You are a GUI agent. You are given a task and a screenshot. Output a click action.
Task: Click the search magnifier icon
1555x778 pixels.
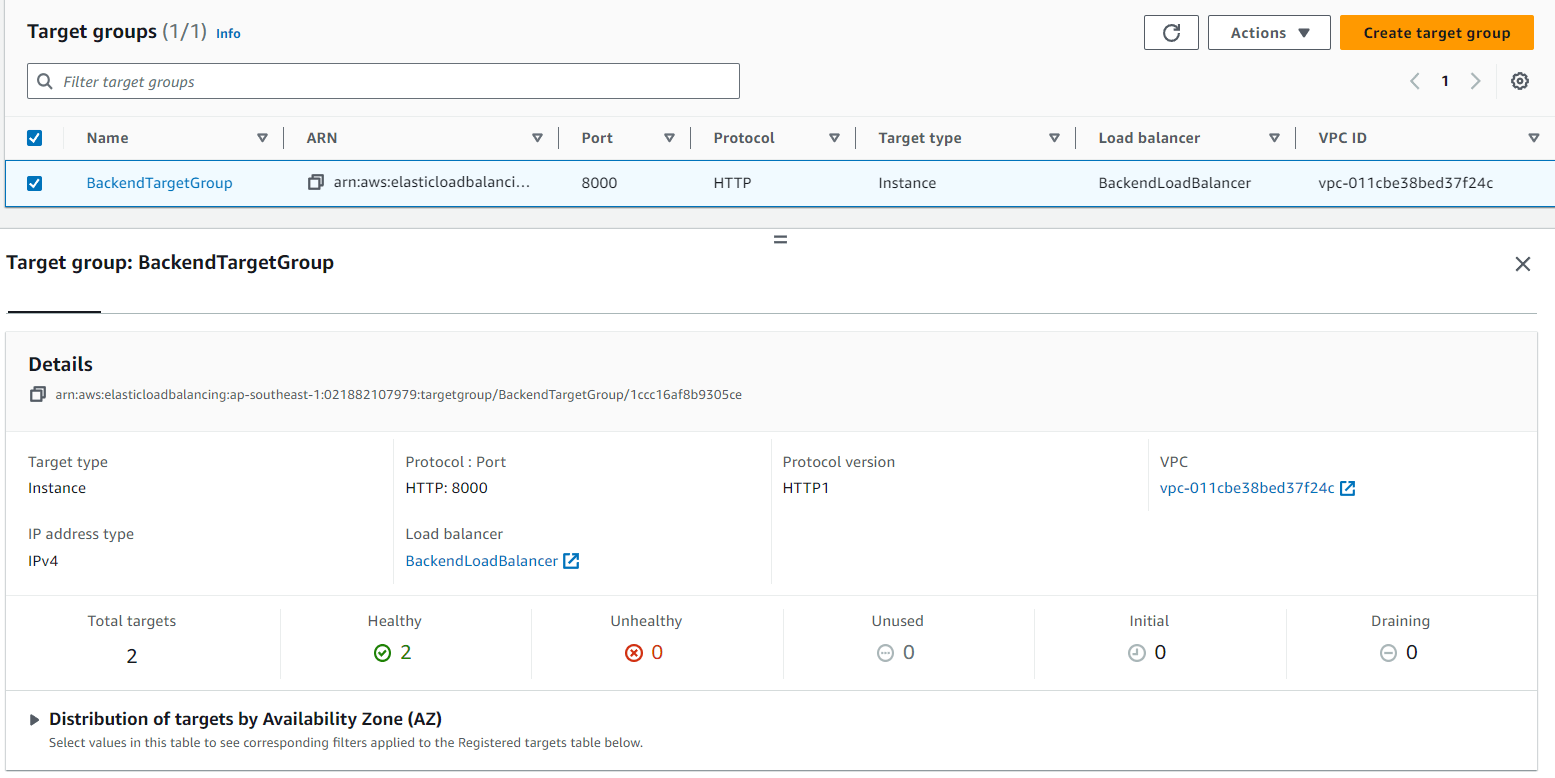[45, 81]
